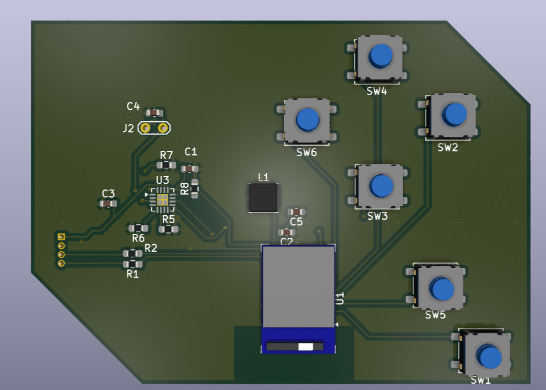Viewport: 546px width, 390px height.
Task: Select the right gold pad of J2
Action: click(x=163, y=128)
